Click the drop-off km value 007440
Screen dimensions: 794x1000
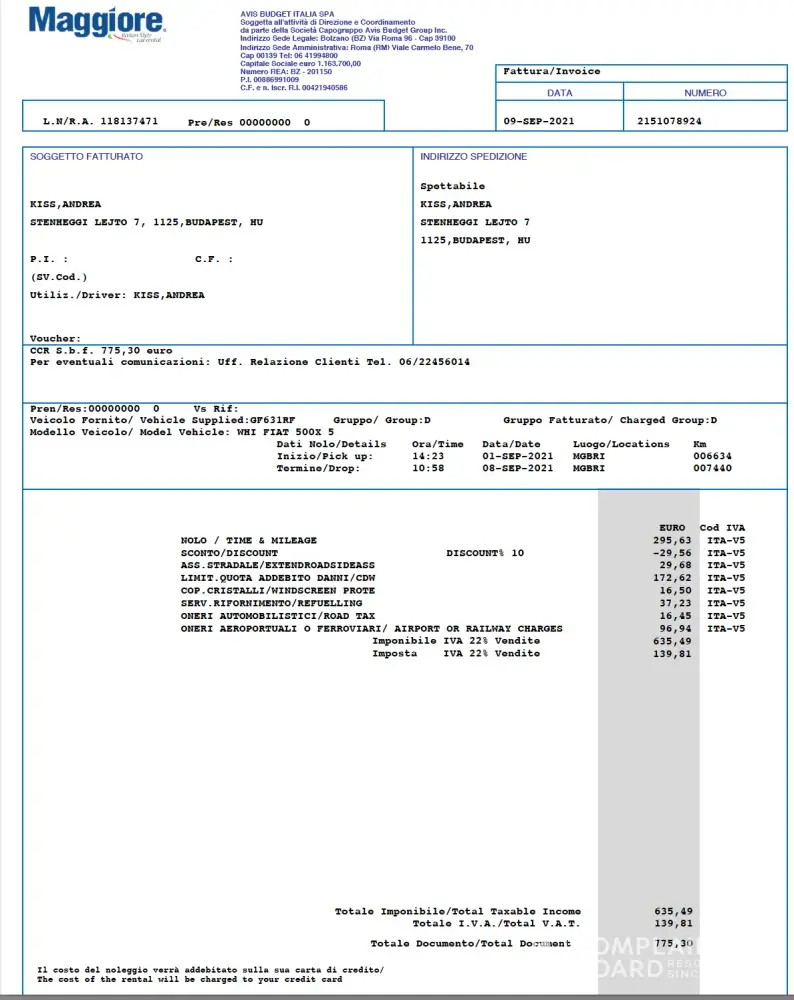click(x=712, y=468)
